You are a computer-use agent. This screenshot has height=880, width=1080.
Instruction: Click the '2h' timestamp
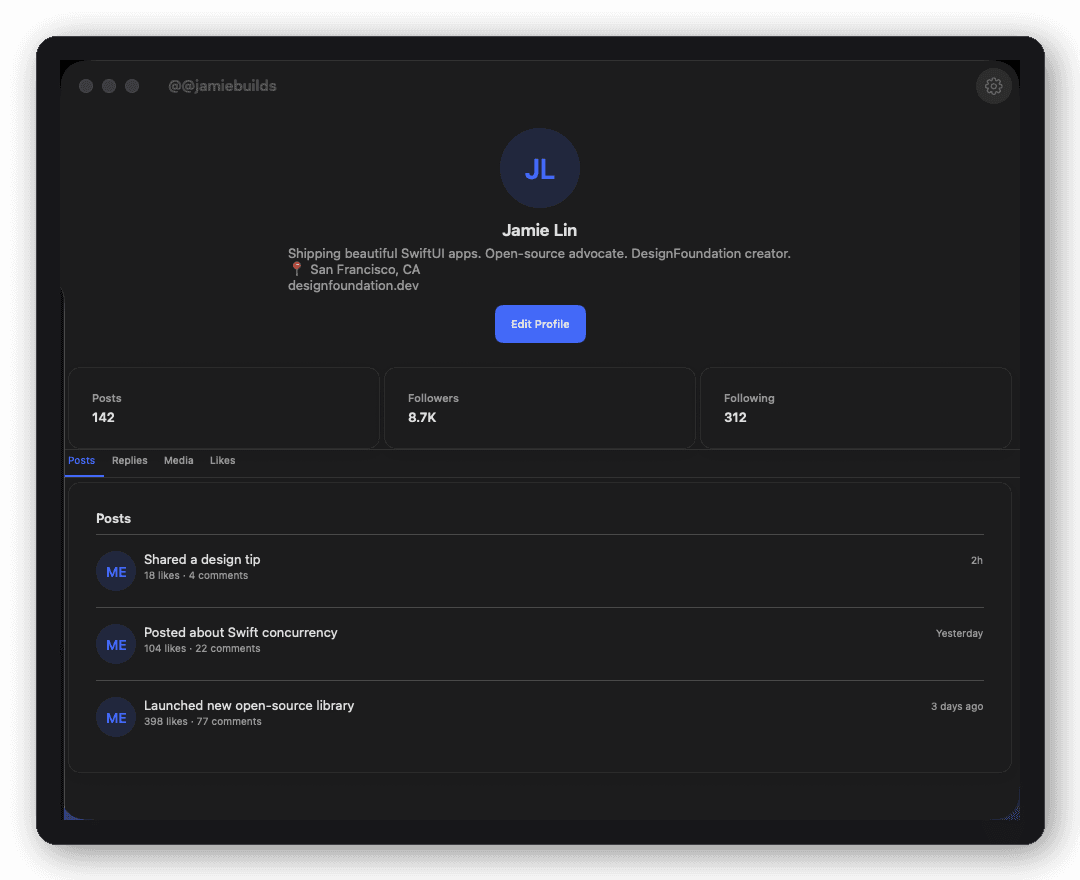977,561
